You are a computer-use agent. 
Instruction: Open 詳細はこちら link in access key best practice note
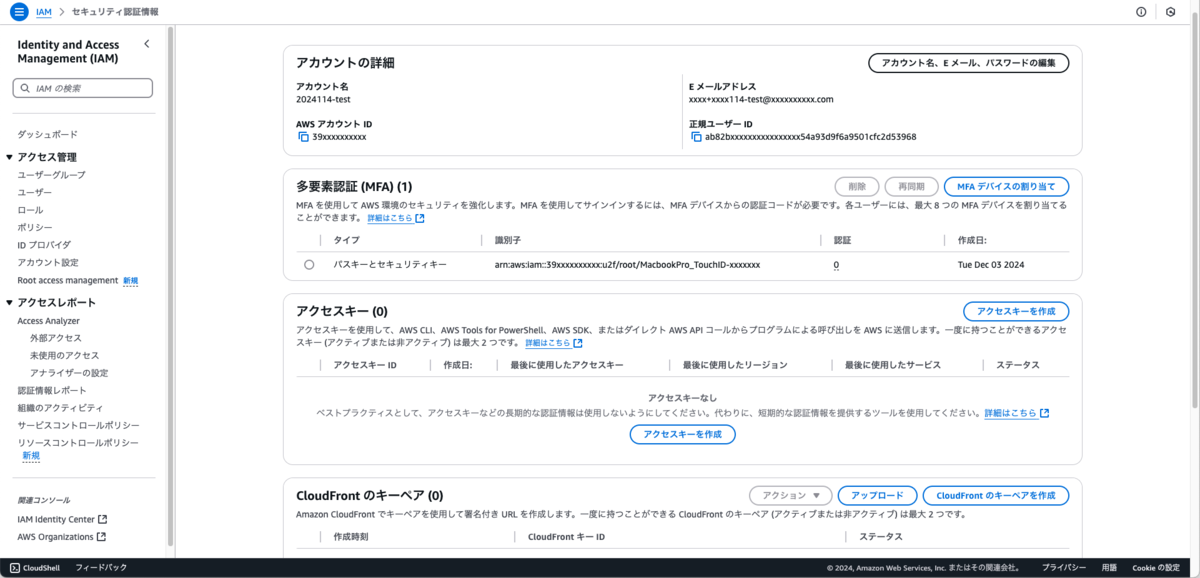(x=1010, y=413)
